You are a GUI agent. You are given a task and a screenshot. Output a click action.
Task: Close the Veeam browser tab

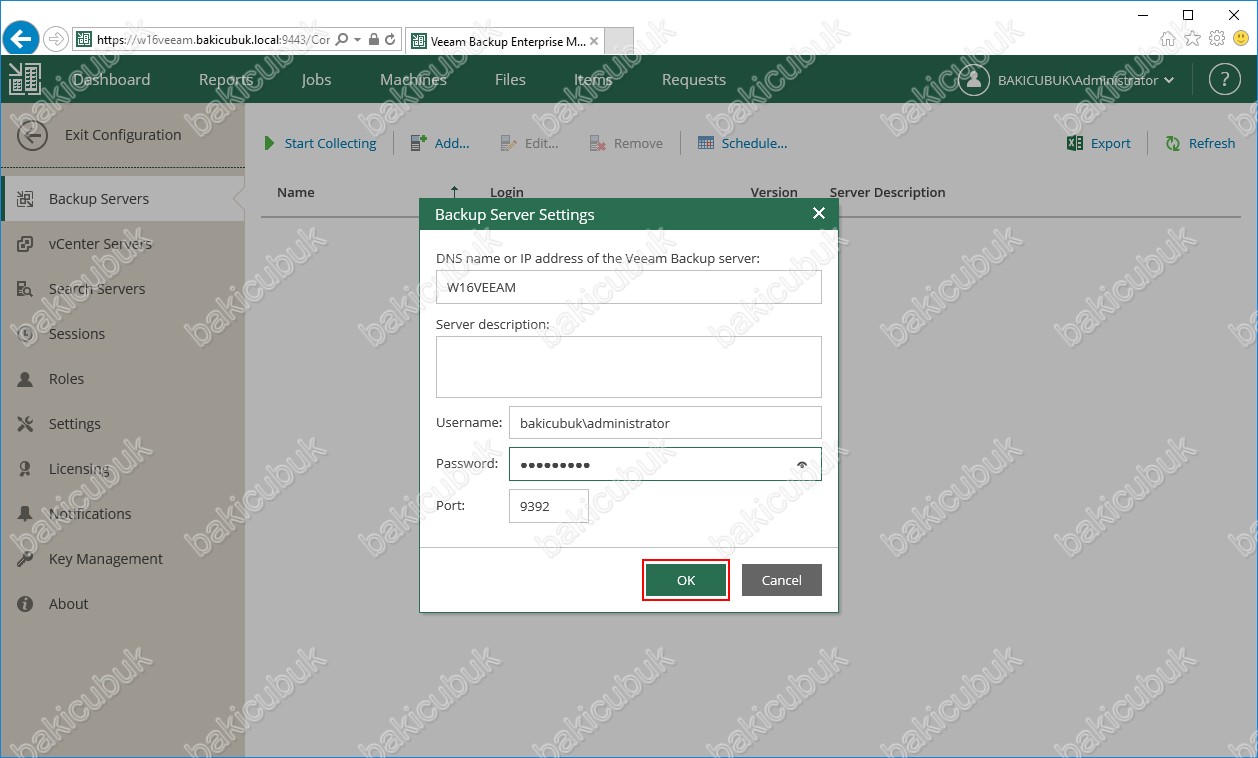click(x=594, y=41)
